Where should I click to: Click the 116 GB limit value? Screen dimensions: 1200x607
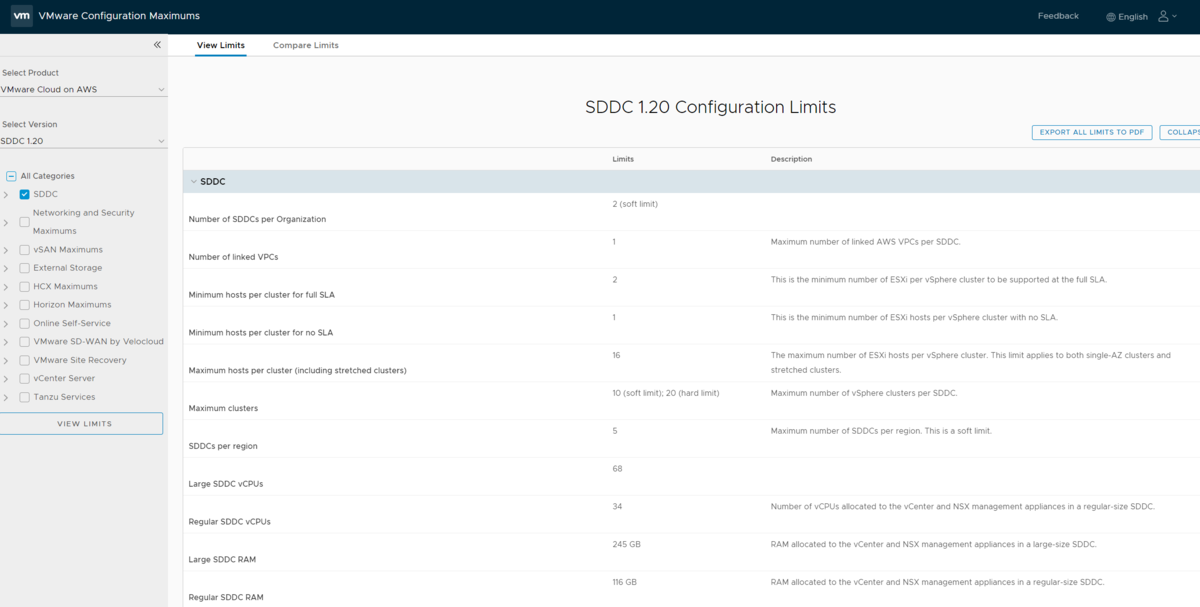624,582
